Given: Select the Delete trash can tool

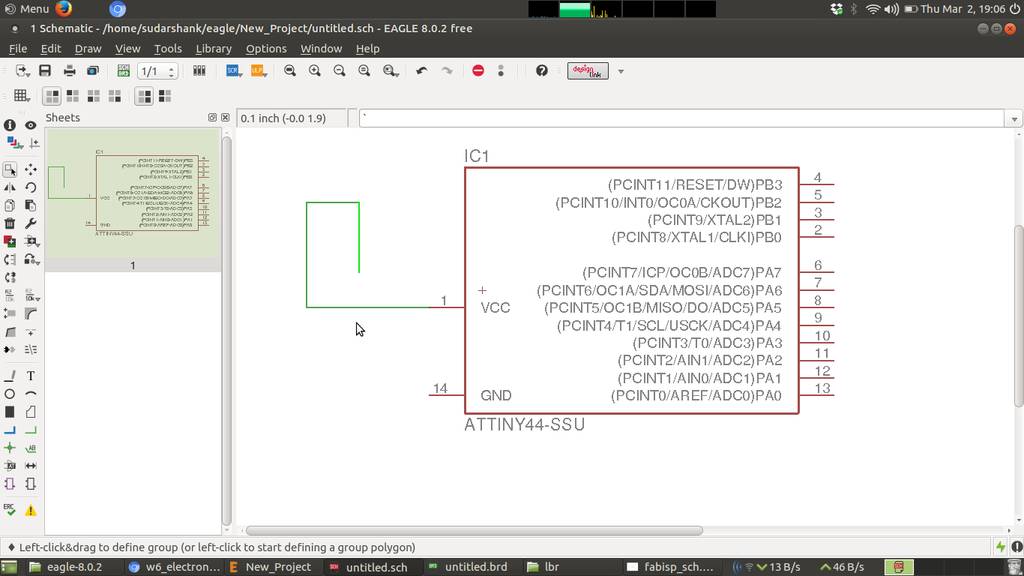Looking at the screenshot, I should pos(10,223).
